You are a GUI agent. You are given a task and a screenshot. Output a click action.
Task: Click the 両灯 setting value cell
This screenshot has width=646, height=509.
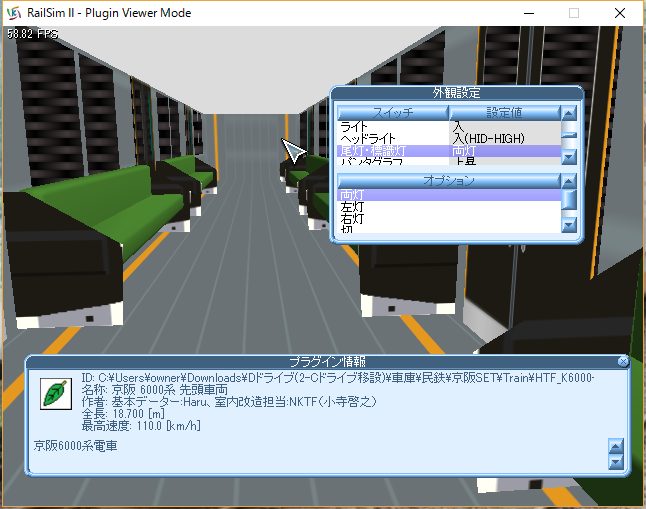[505, 151]
